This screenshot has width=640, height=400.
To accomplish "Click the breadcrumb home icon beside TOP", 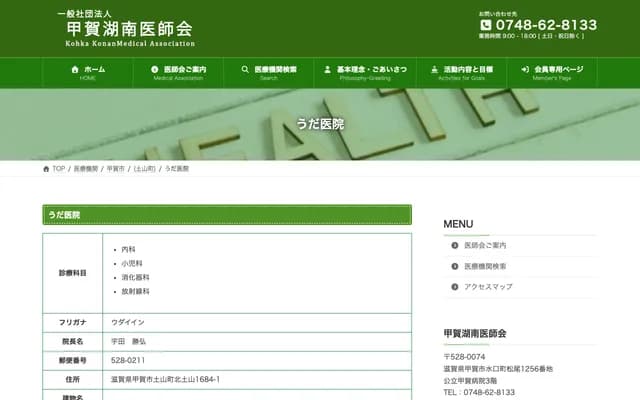I will [46, 169].
